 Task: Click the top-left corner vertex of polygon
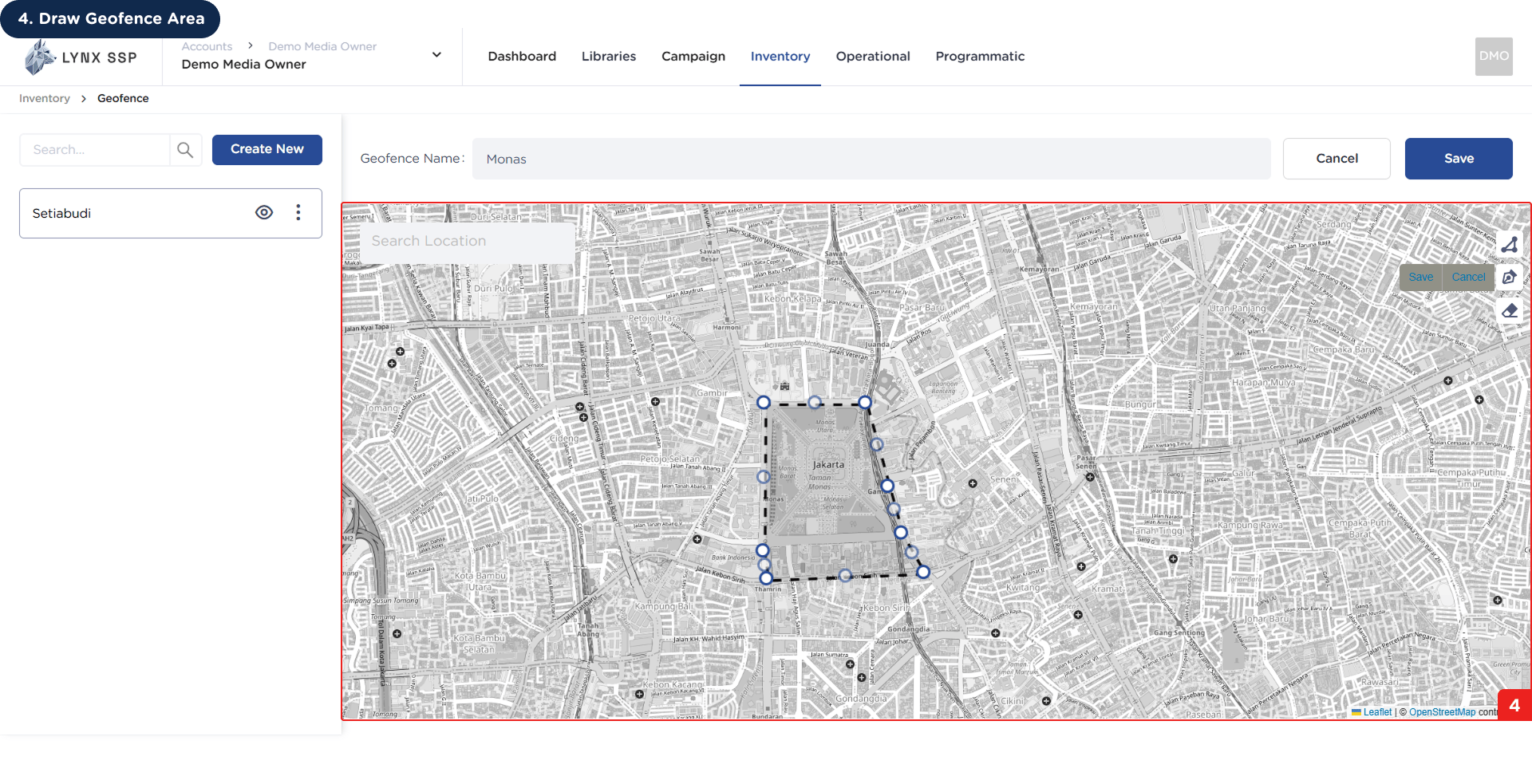(x=764, y=403)
